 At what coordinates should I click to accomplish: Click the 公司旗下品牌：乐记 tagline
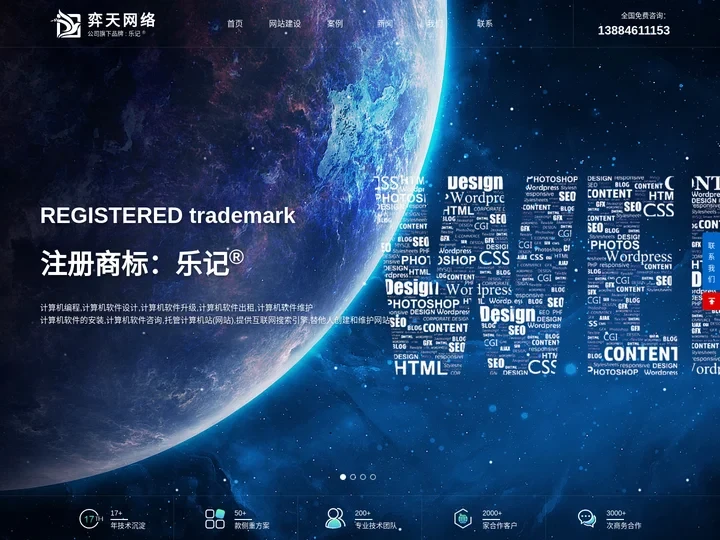pos(117,34)
